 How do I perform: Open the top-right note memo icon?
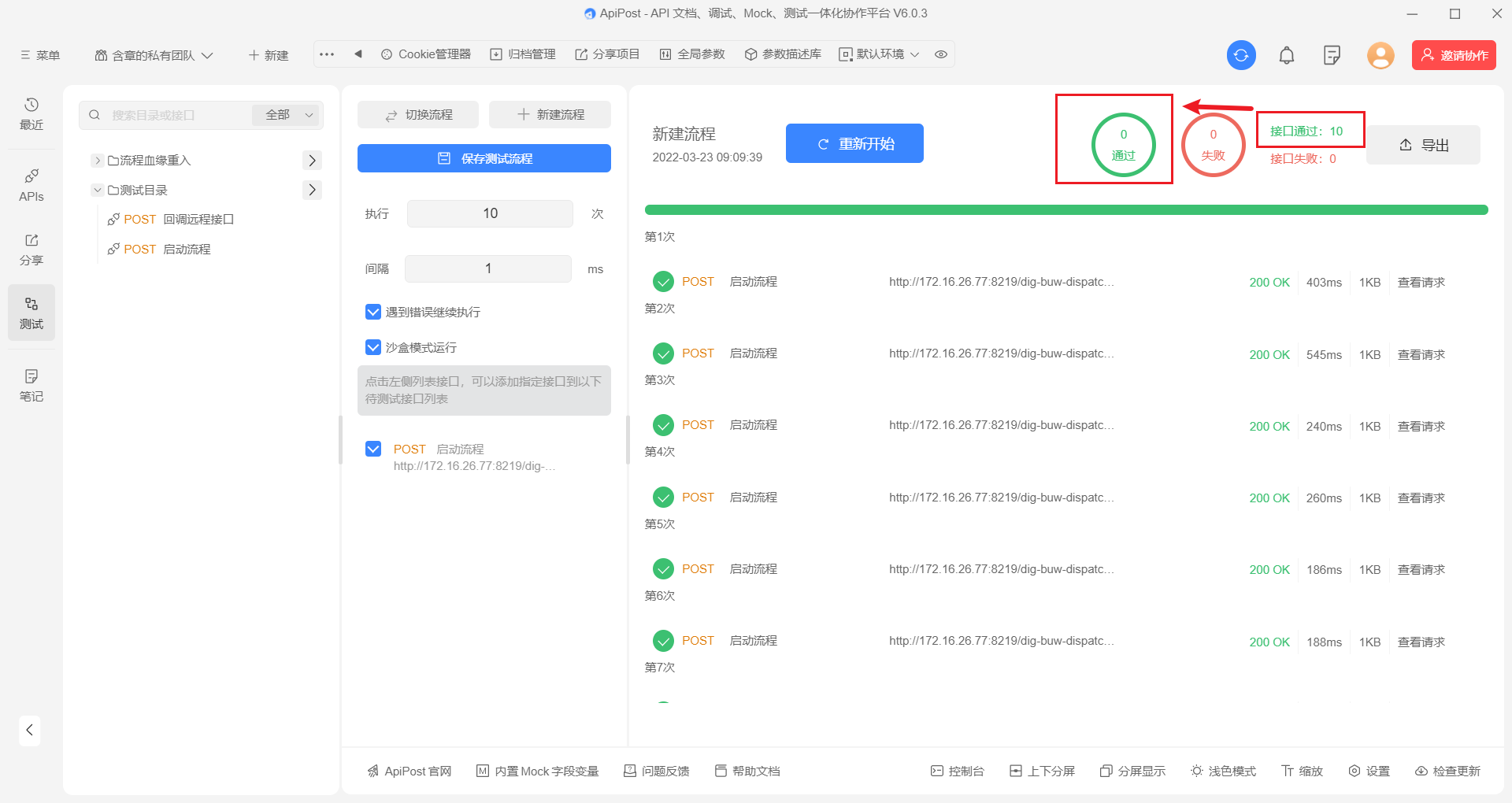(1332, 55)
